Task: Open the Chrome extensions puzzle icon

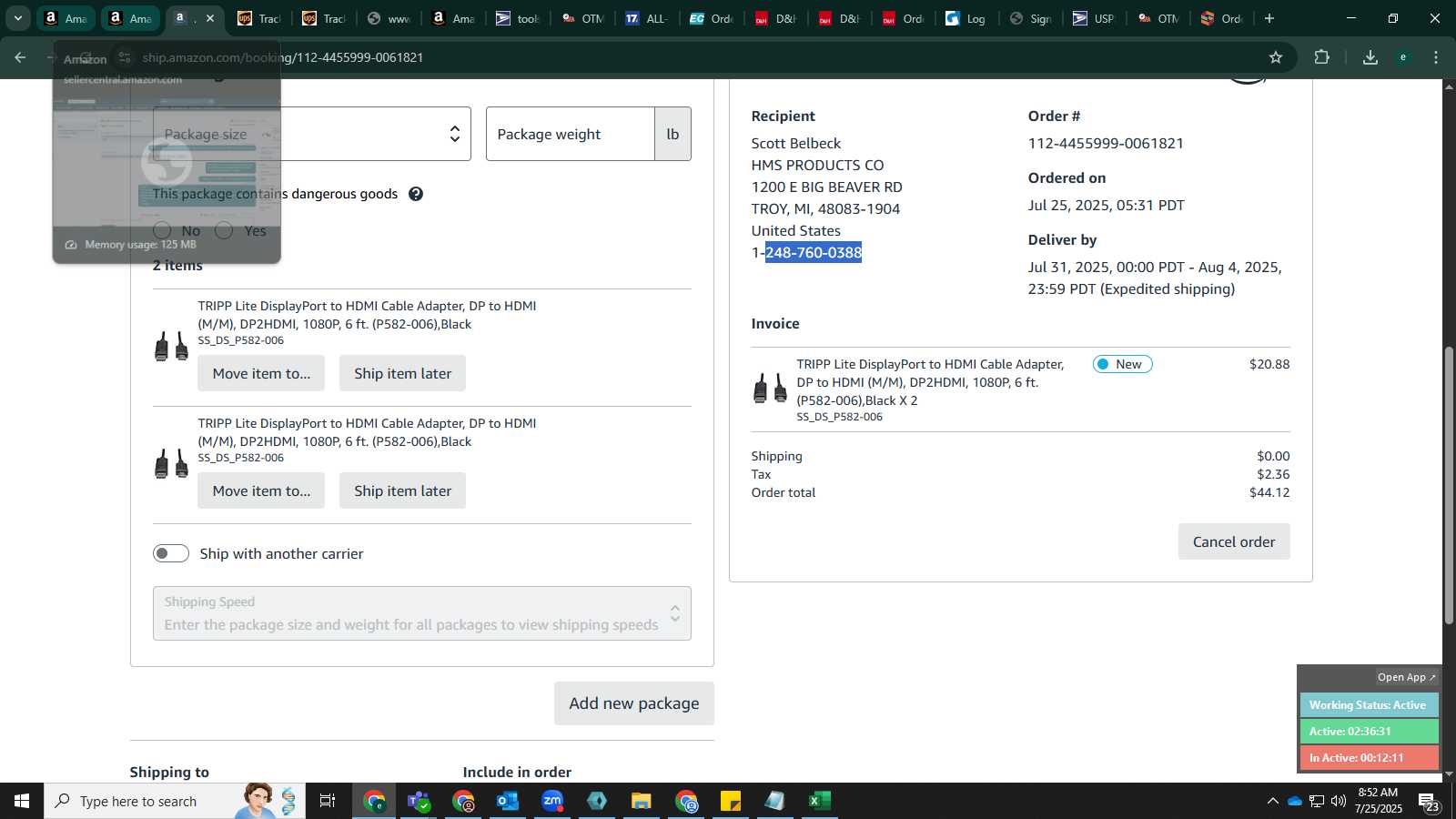Action: [x=1322, y=57]
